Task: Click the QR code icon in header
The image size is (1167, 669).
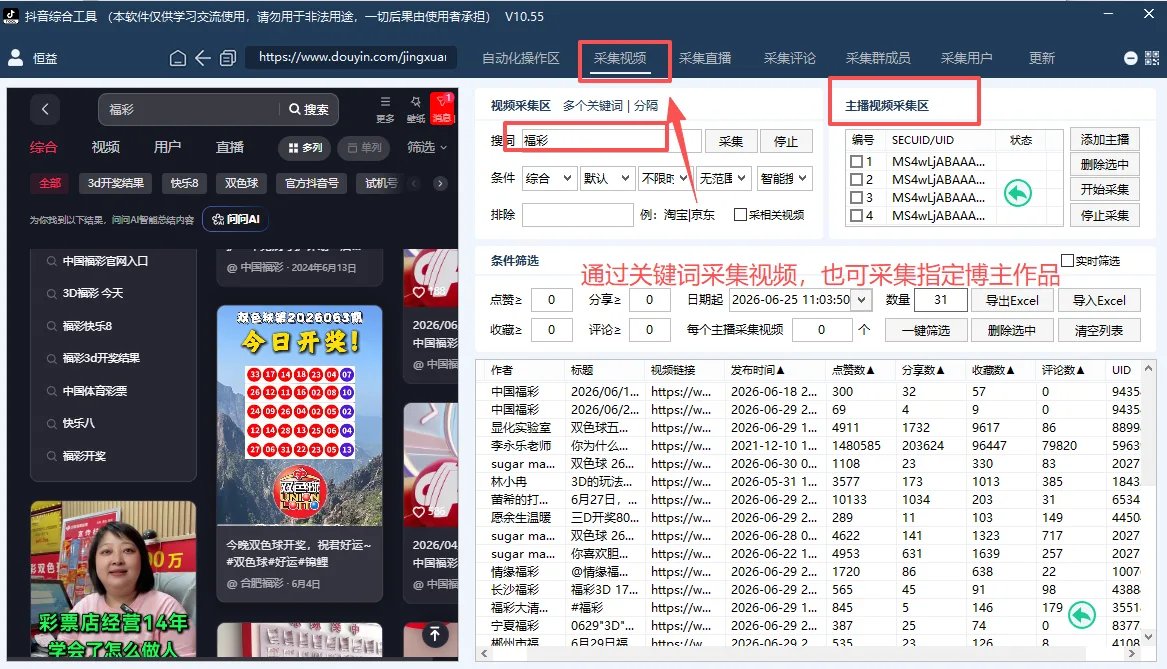Action: point(1151,58)
